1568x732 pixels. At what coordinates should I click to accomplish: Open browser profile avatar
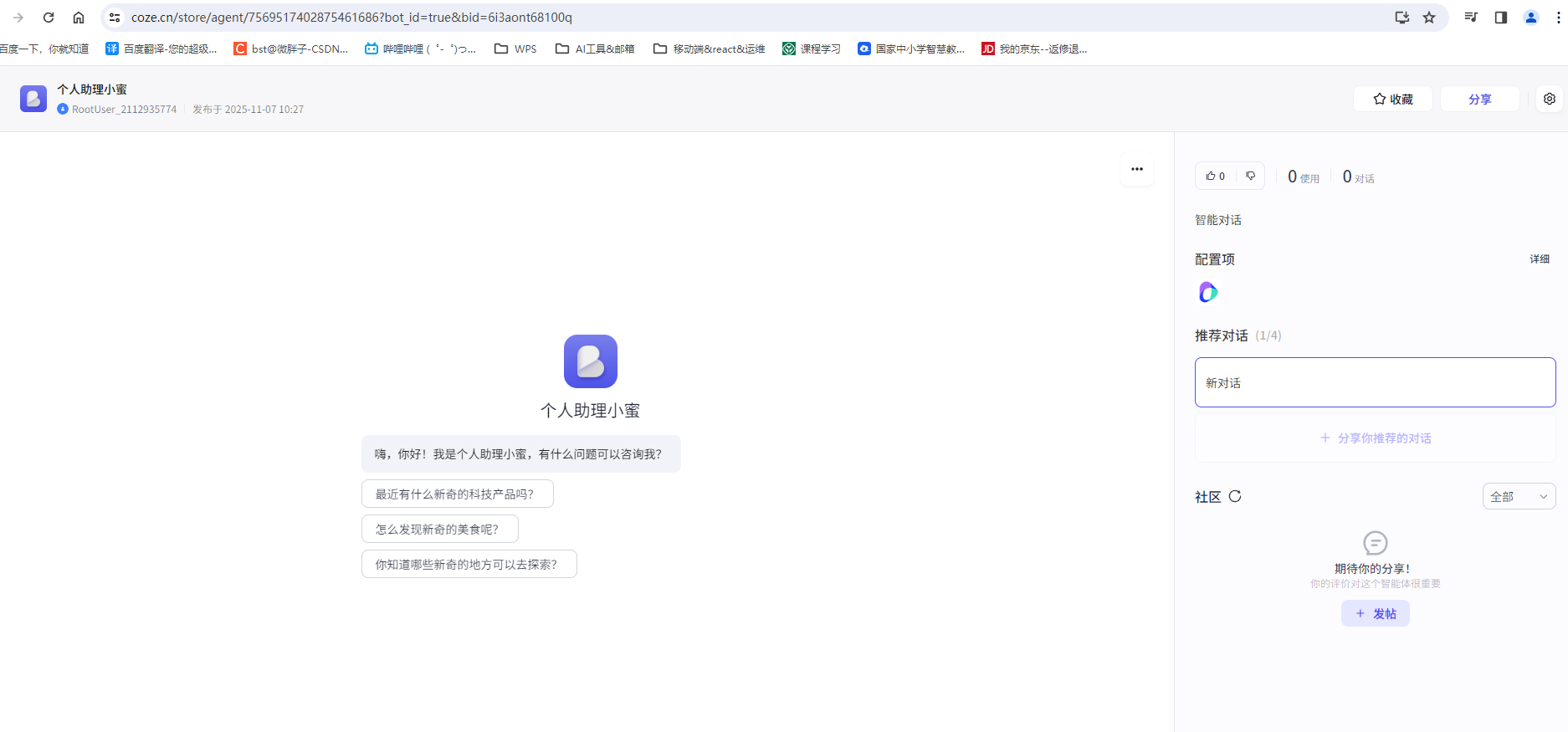click(1531, 18)
